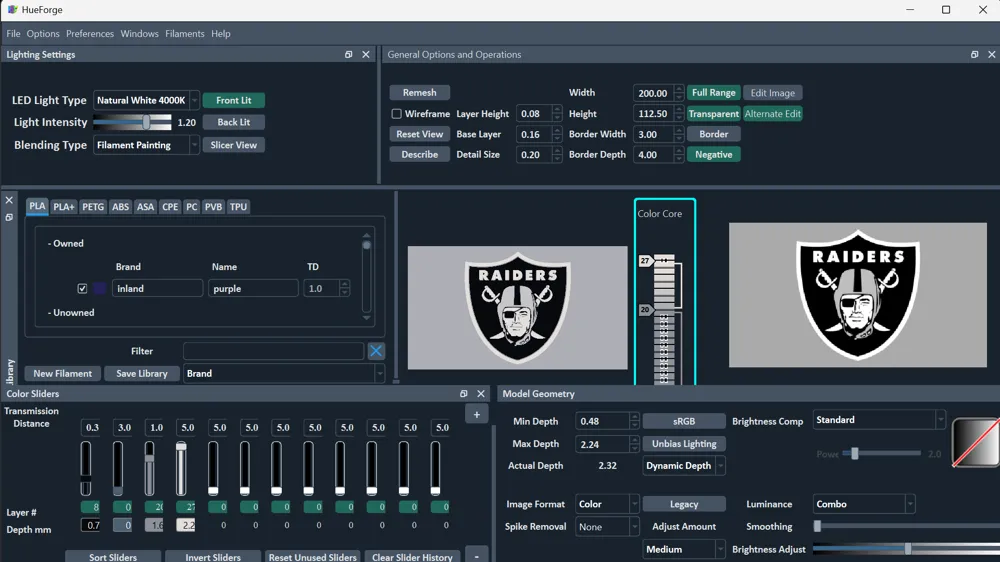The image size is (1000, 562).
Task: Add a color slider with plus button
Action: click(476, 415)
